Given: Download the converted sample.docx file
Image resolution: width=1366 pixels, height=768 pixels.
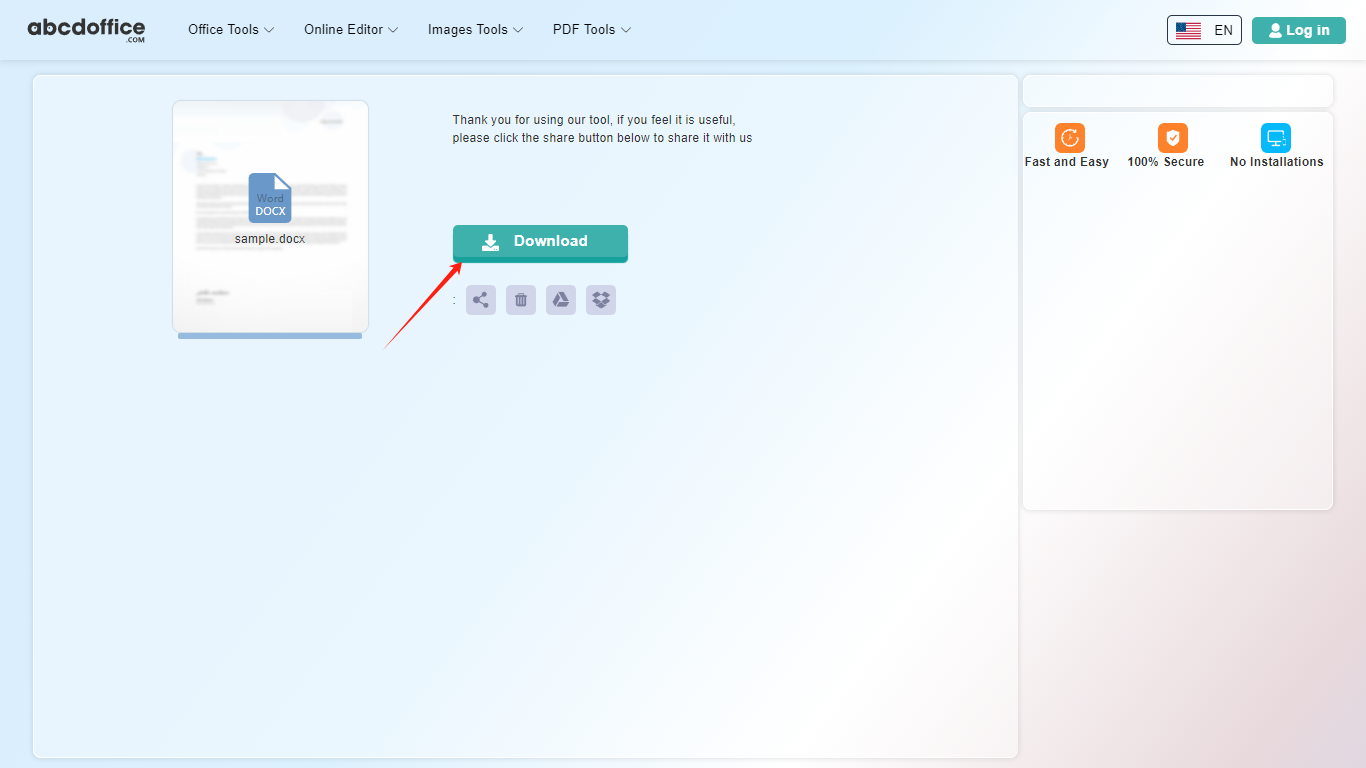Looking at the screenshot, I should point(540,243).
